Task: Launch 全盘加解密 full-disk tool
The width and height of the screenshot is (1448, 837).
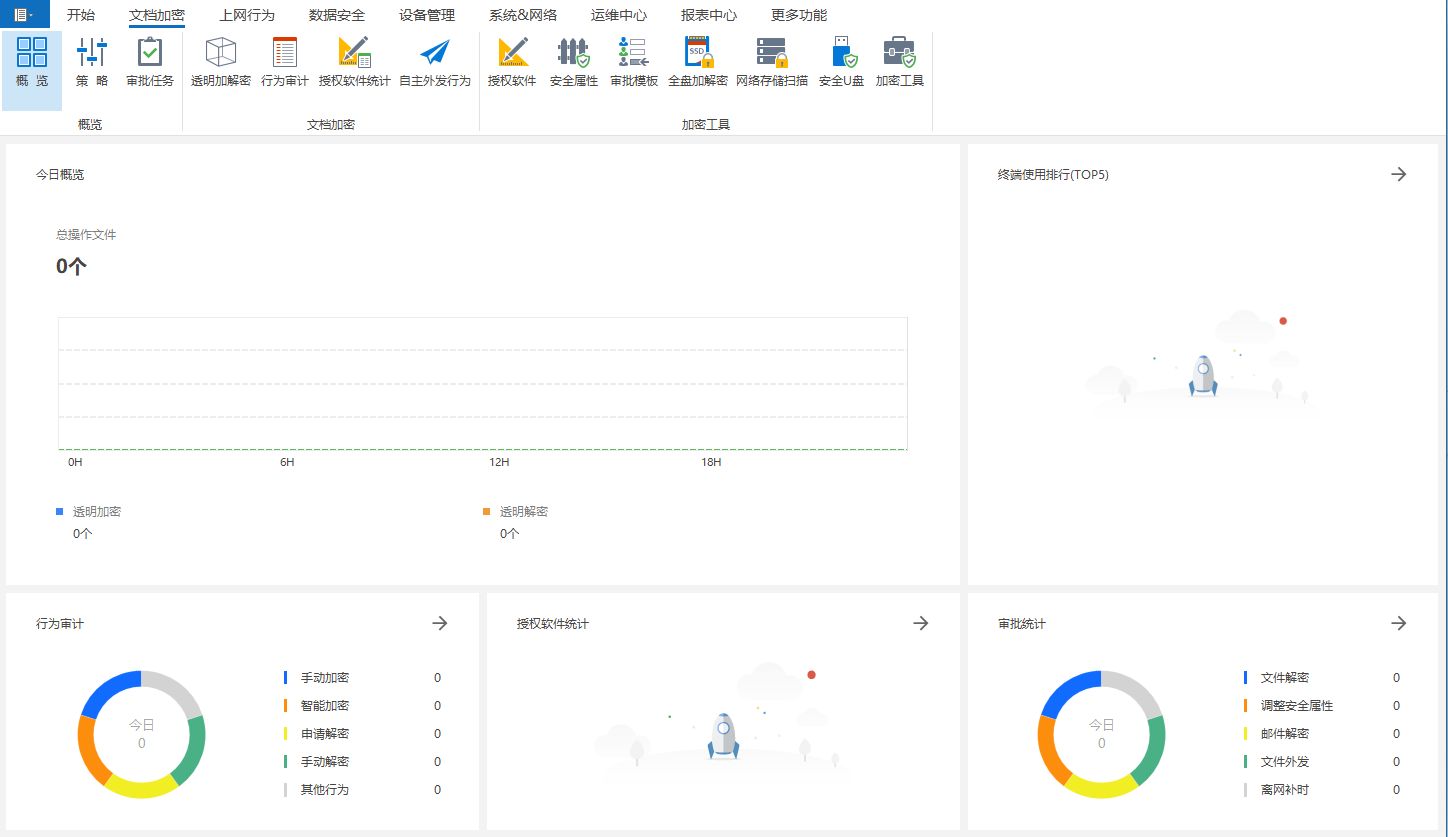Action: (698, 63)
